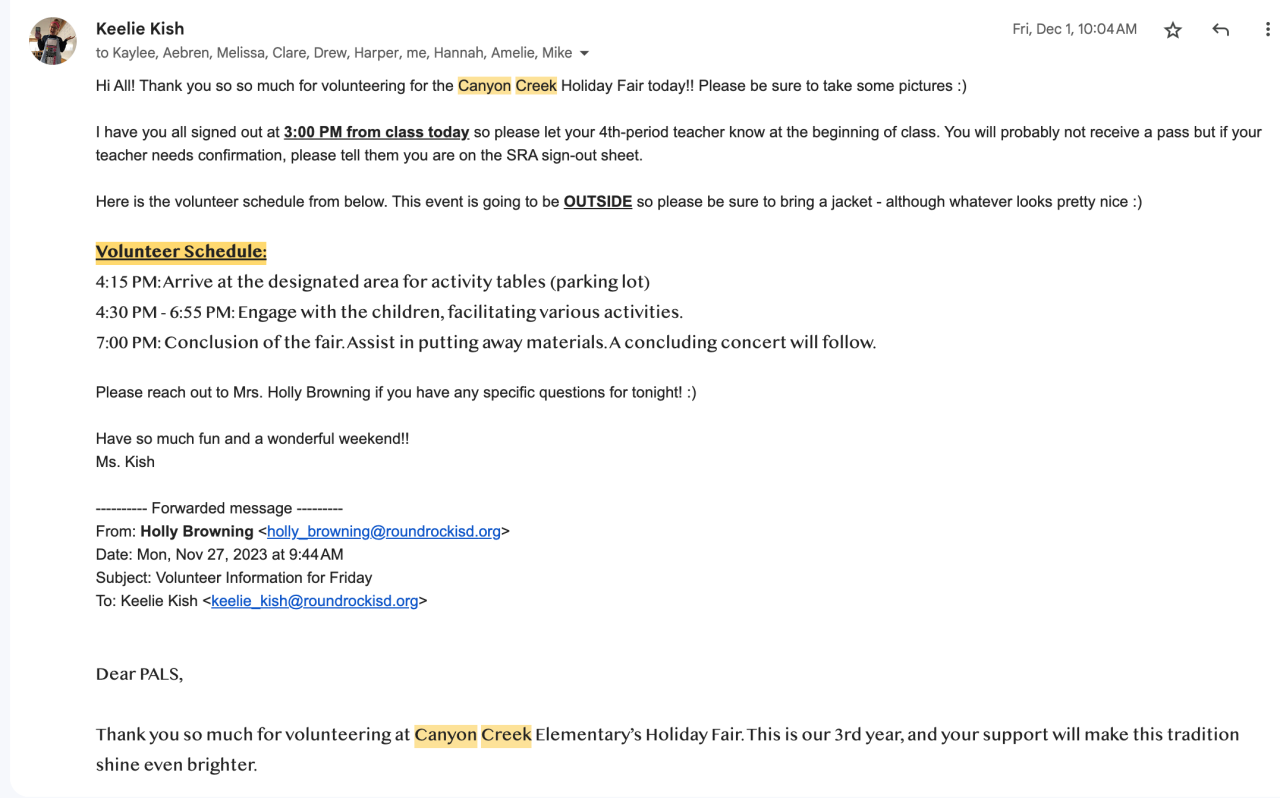The image size is (1280, 798).
Task: Click highlighted word Canyon before Holiday Fair today
Action: (484, 86)
